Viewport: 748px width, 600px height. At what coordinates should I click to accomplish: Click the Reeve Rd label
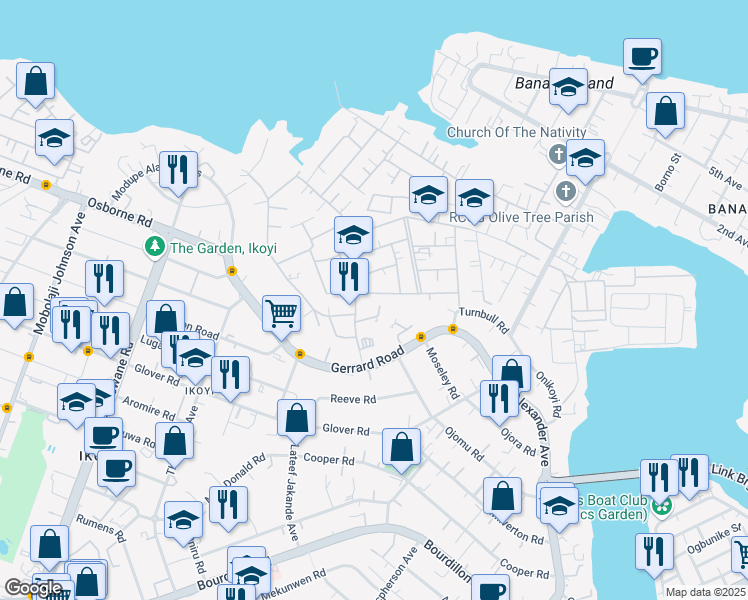(x=353, y=399)
